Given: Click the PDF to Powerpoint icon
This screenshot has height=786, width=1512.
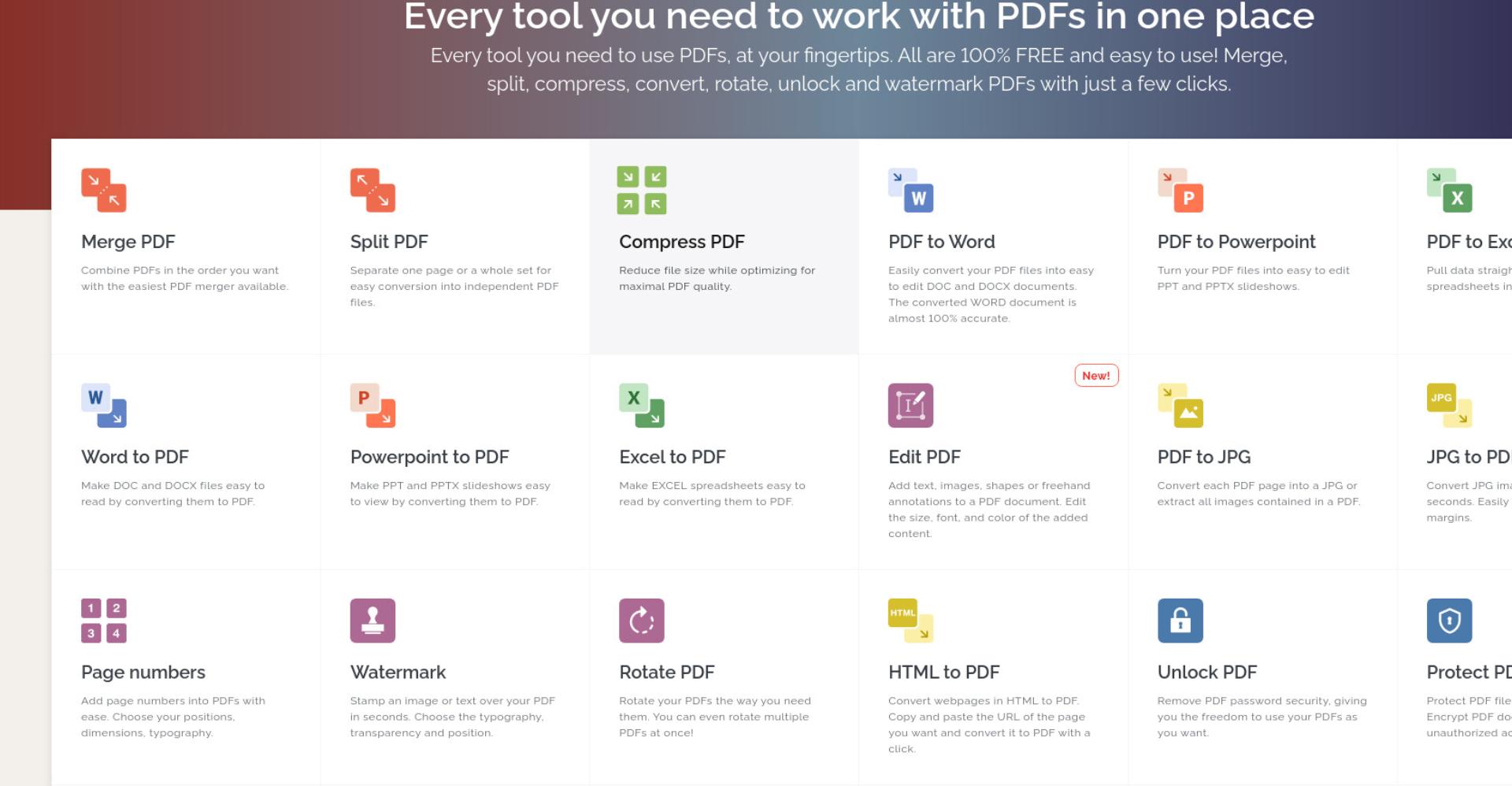Looking at the screenshot, I should 1180,190.
